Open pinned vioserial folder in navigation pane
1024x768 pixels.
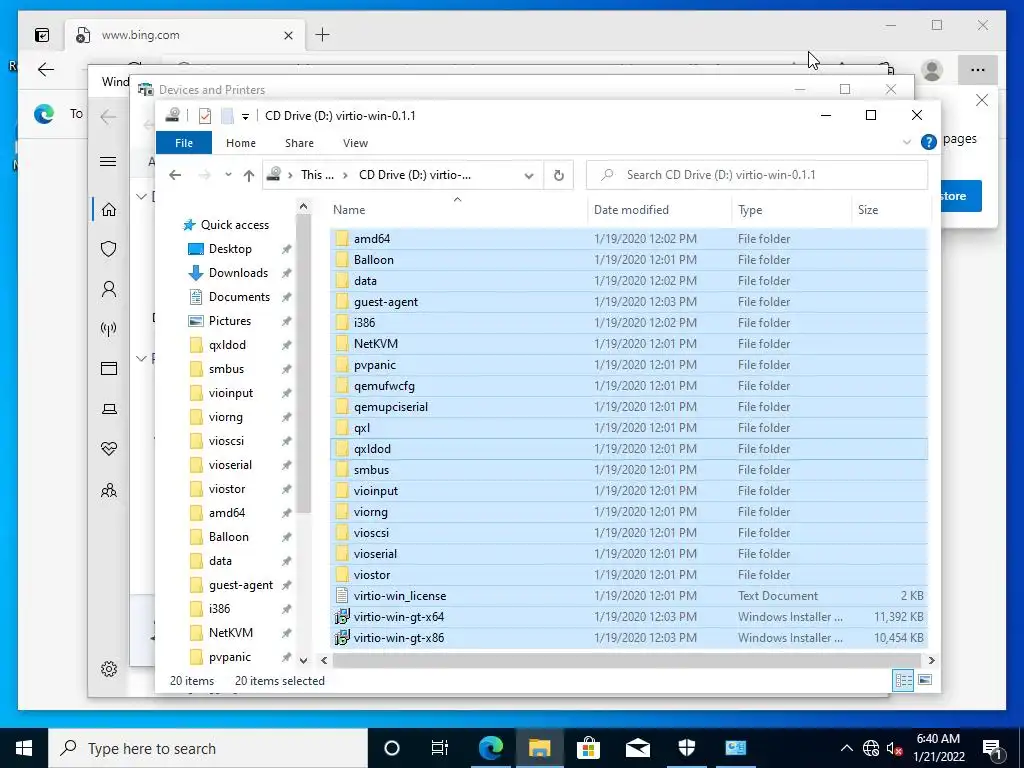tap(221, 465)
